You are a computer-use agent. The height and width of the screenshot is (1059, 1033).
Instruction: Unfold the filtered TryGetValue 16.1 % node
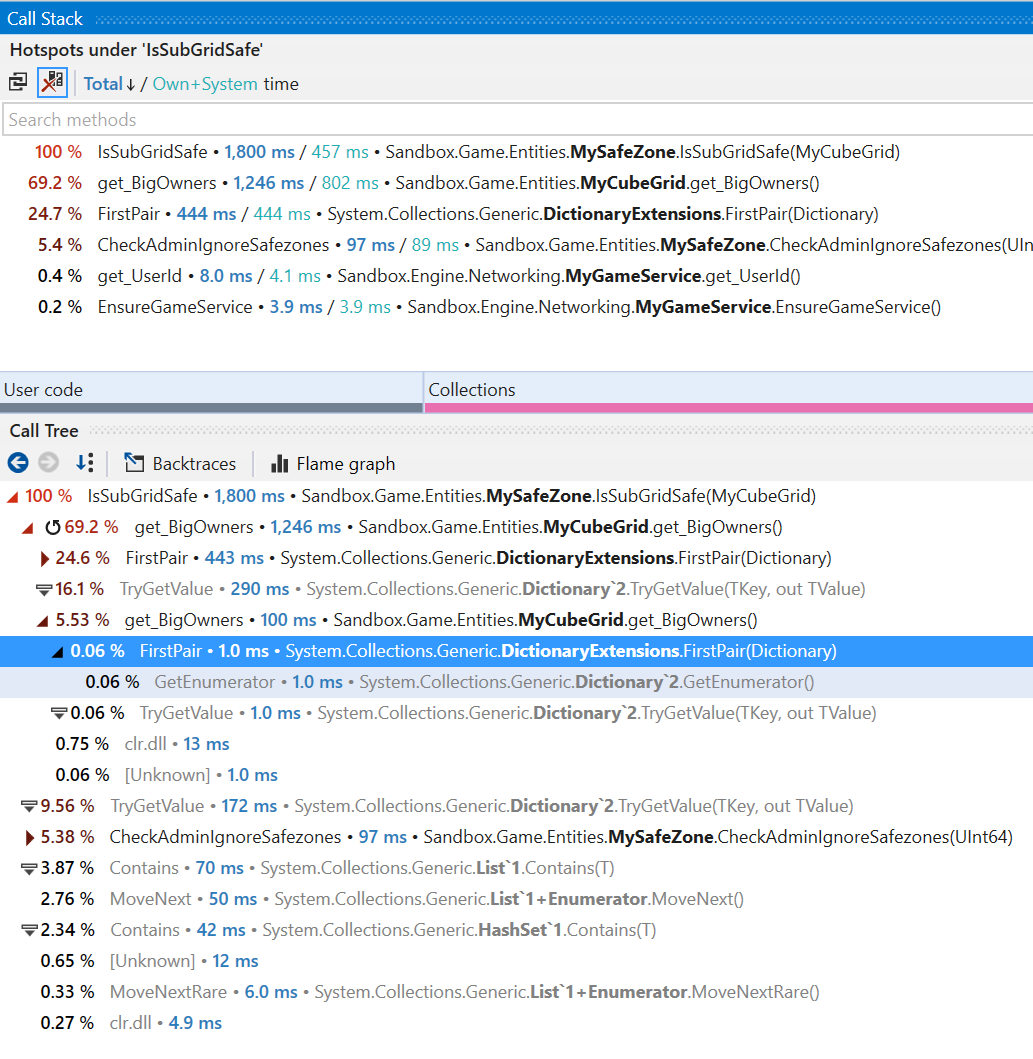tap(43, 589)
